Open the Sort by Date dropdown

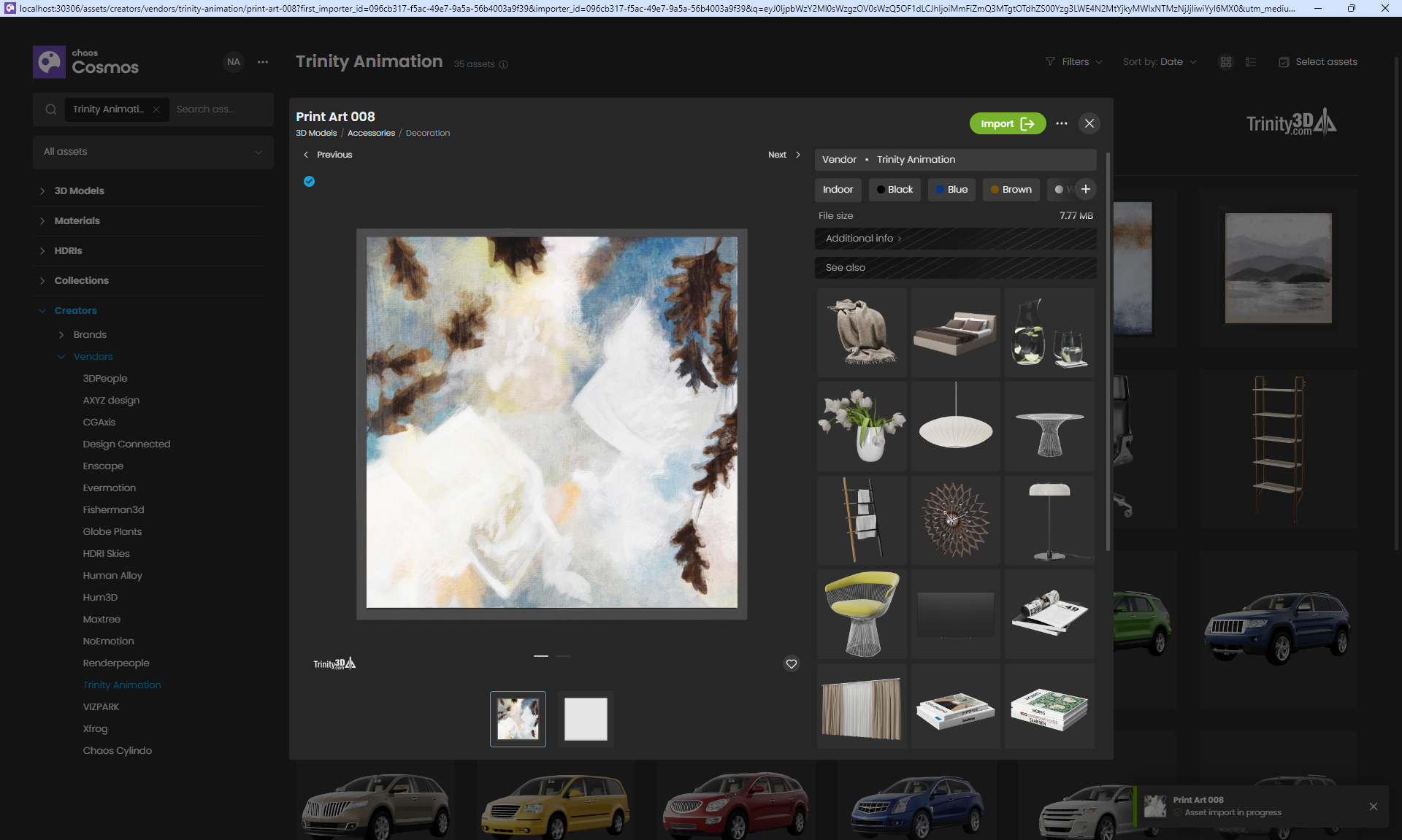pyautogui.click(x=1160, y=62)
